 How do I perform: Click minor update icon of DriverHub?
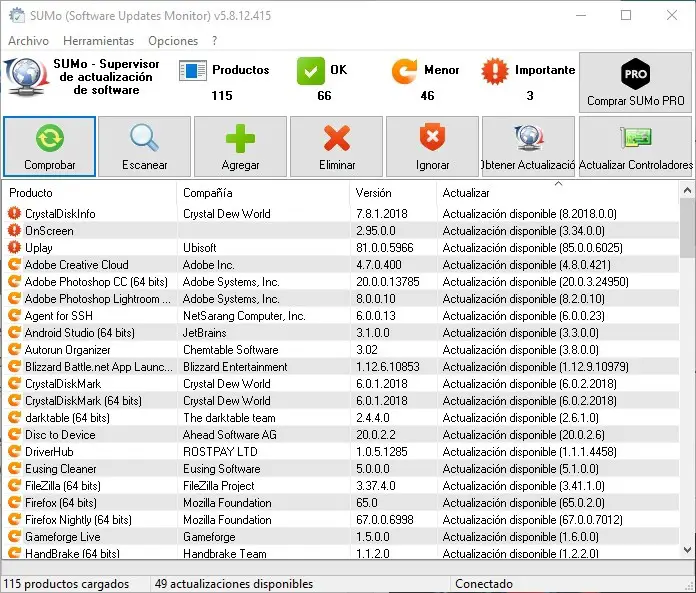click(x=14, y=451)
